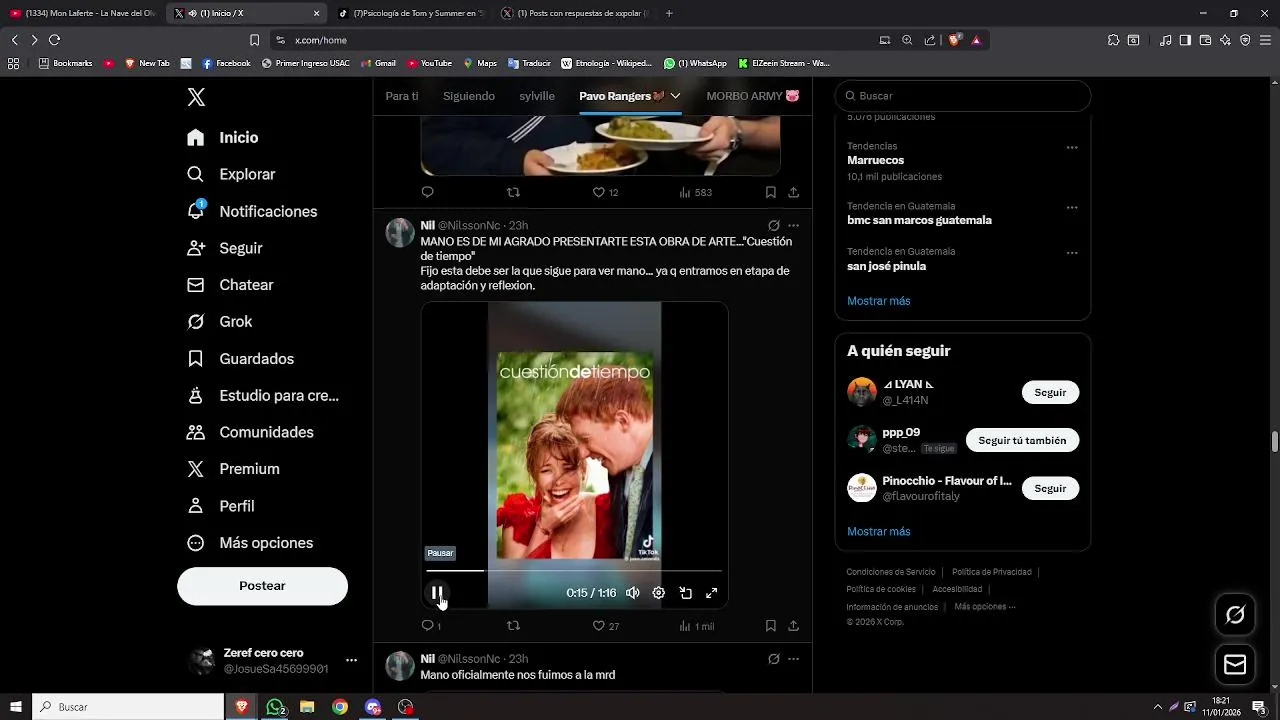Open video settings gear icon

click(658, 593)
